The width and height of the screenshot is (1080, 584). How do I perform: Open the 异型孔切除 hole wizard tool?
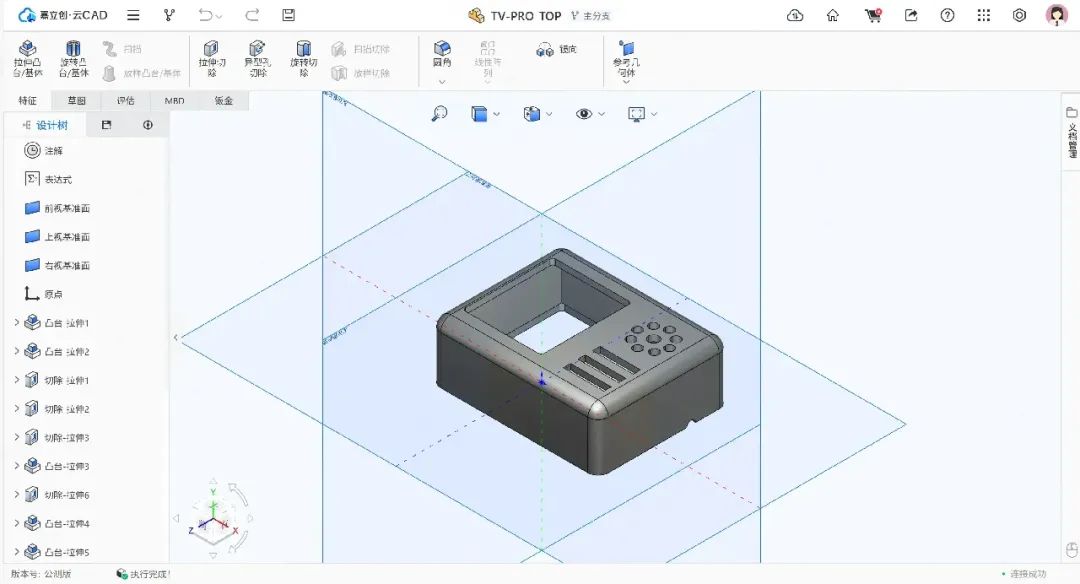(258, 58)
